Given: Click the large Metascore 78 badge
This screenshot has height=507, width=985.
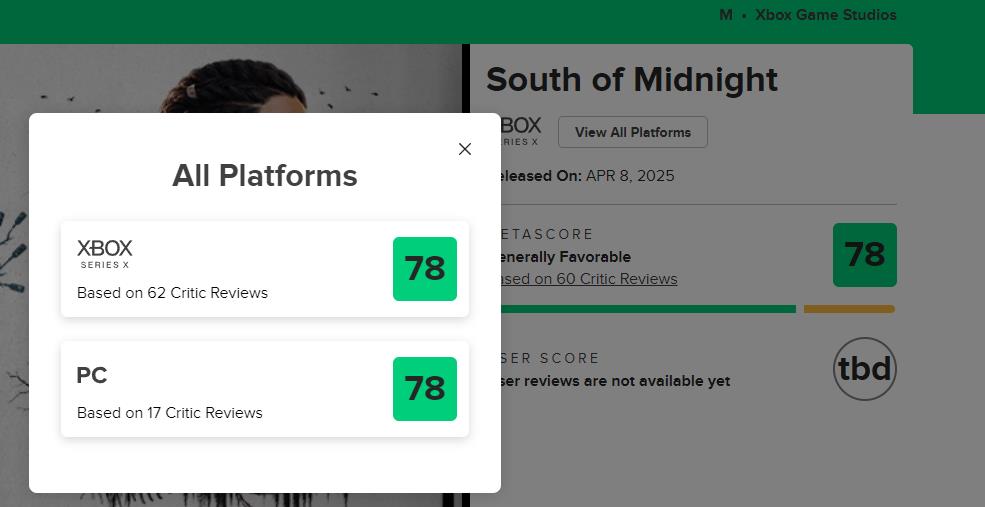Looking at the screenshot, I should 865,255.
